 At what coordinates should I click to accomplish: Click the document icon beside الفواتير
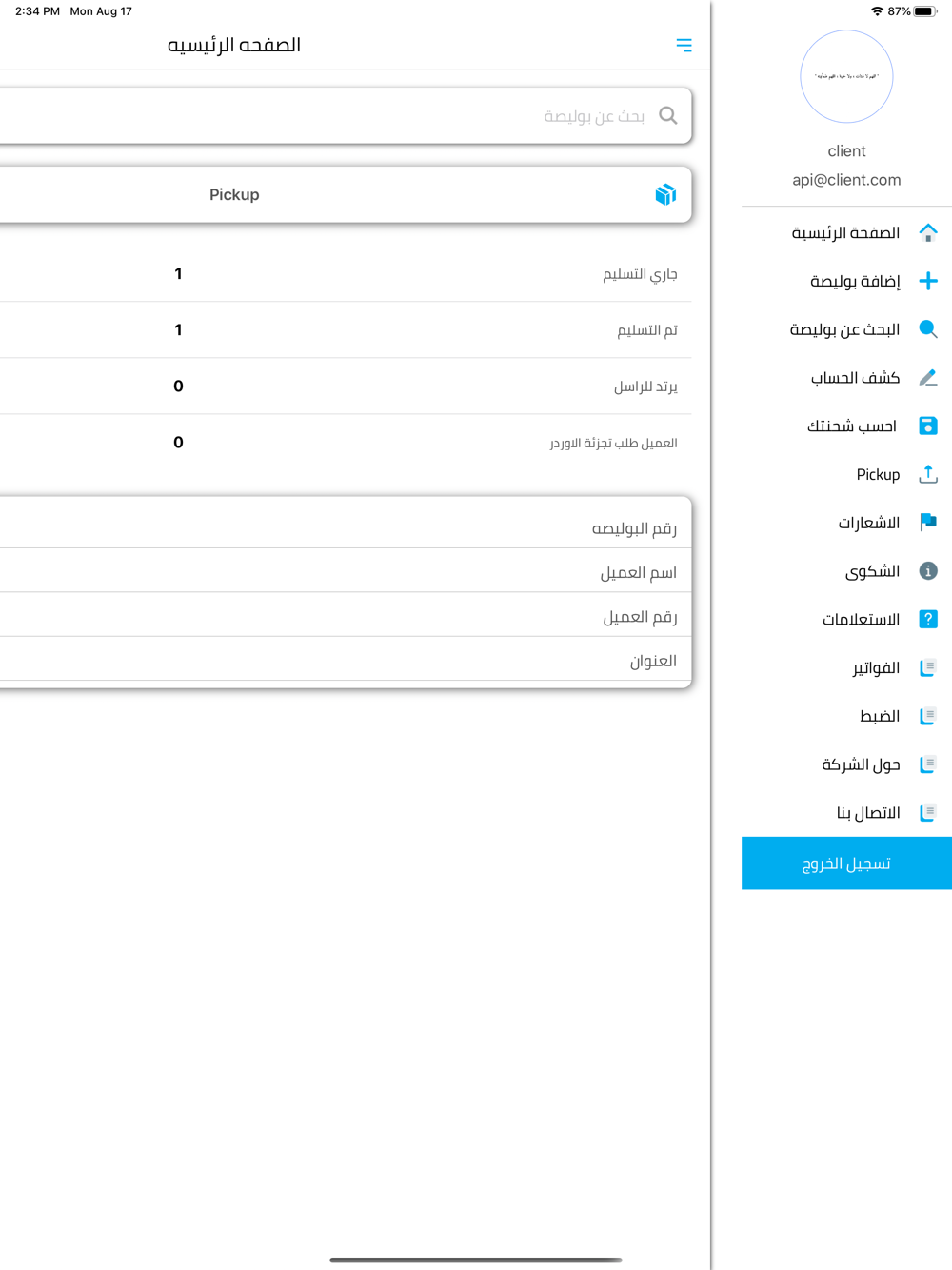tap(928, 667)
